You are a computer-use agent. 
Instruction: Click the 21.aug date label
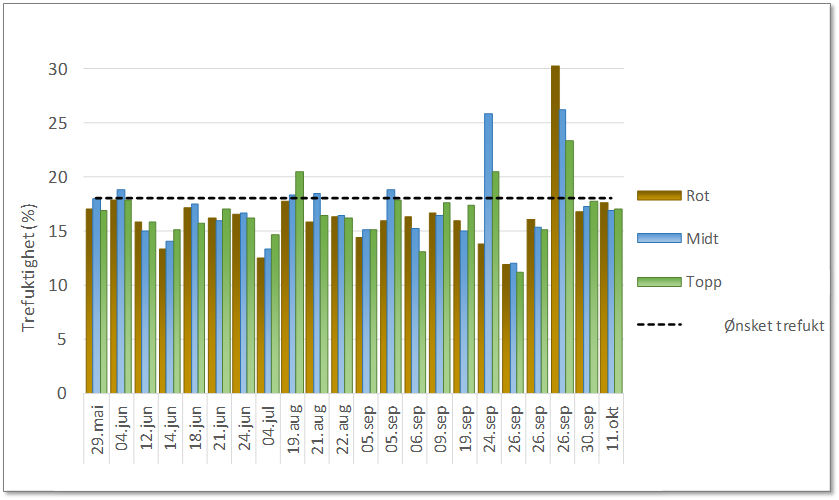pos(317,429)
